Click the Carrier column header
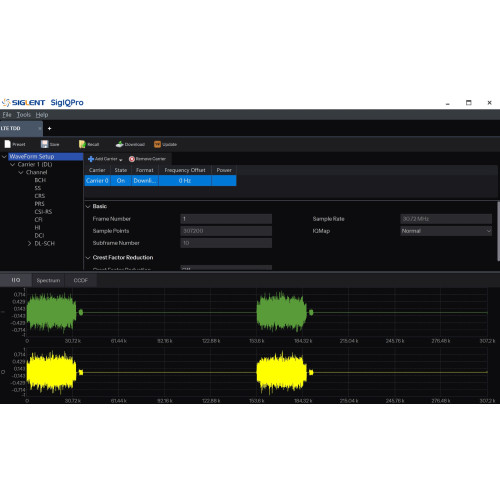Screen dimensions: 500x500 click(x=97, y=170)
